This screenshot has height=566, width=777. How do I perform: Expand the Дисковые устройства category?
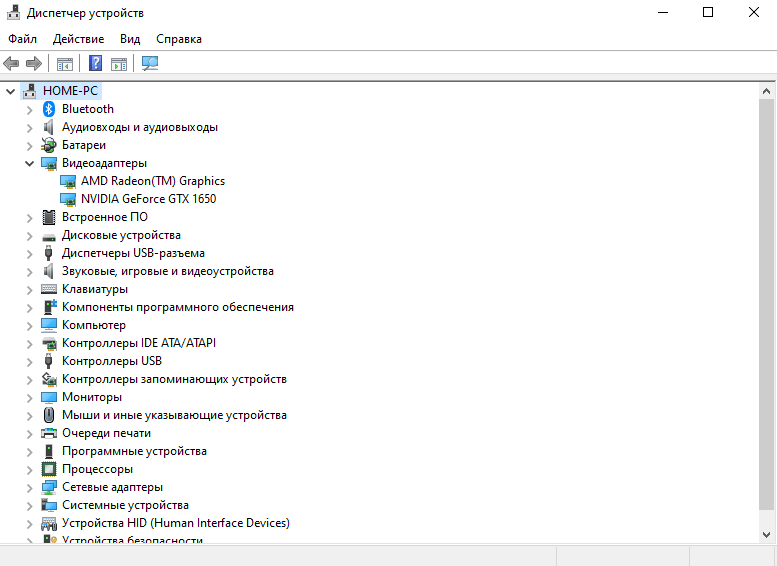click(x=30, y=236)
